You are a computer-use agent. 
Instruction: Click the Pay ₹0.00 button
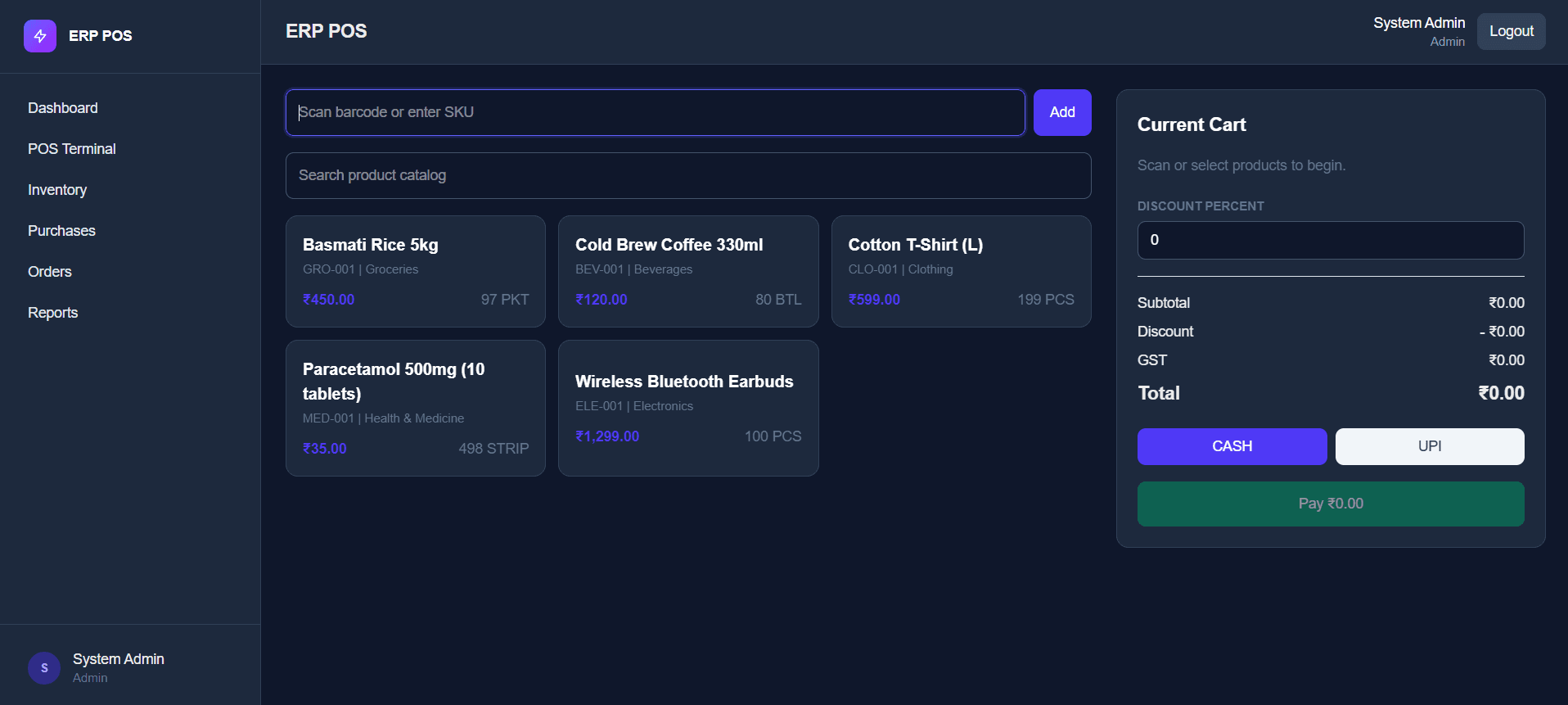pyautogui.click(x=1331, y=504)
